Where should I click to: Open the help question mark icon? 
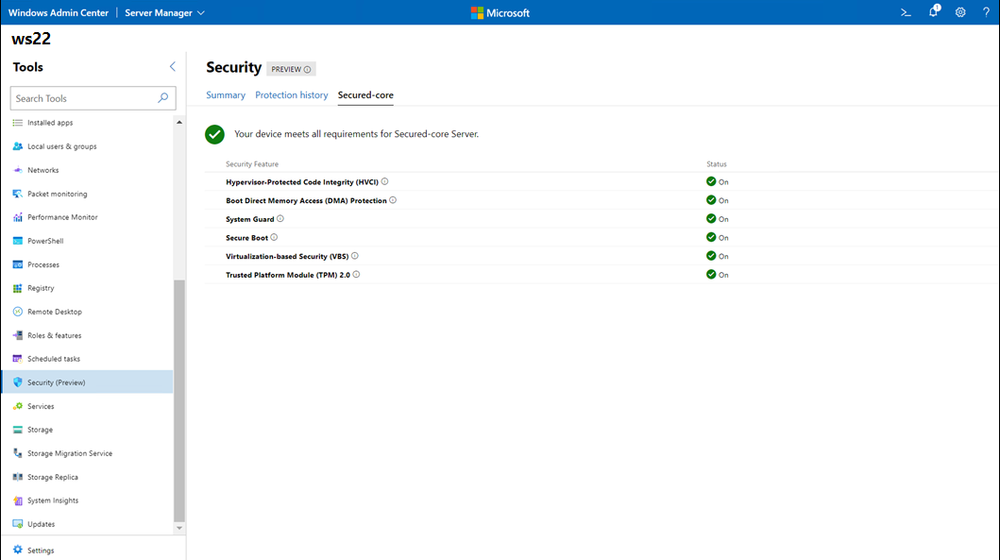pyautogui.click(x=986, y=12)
